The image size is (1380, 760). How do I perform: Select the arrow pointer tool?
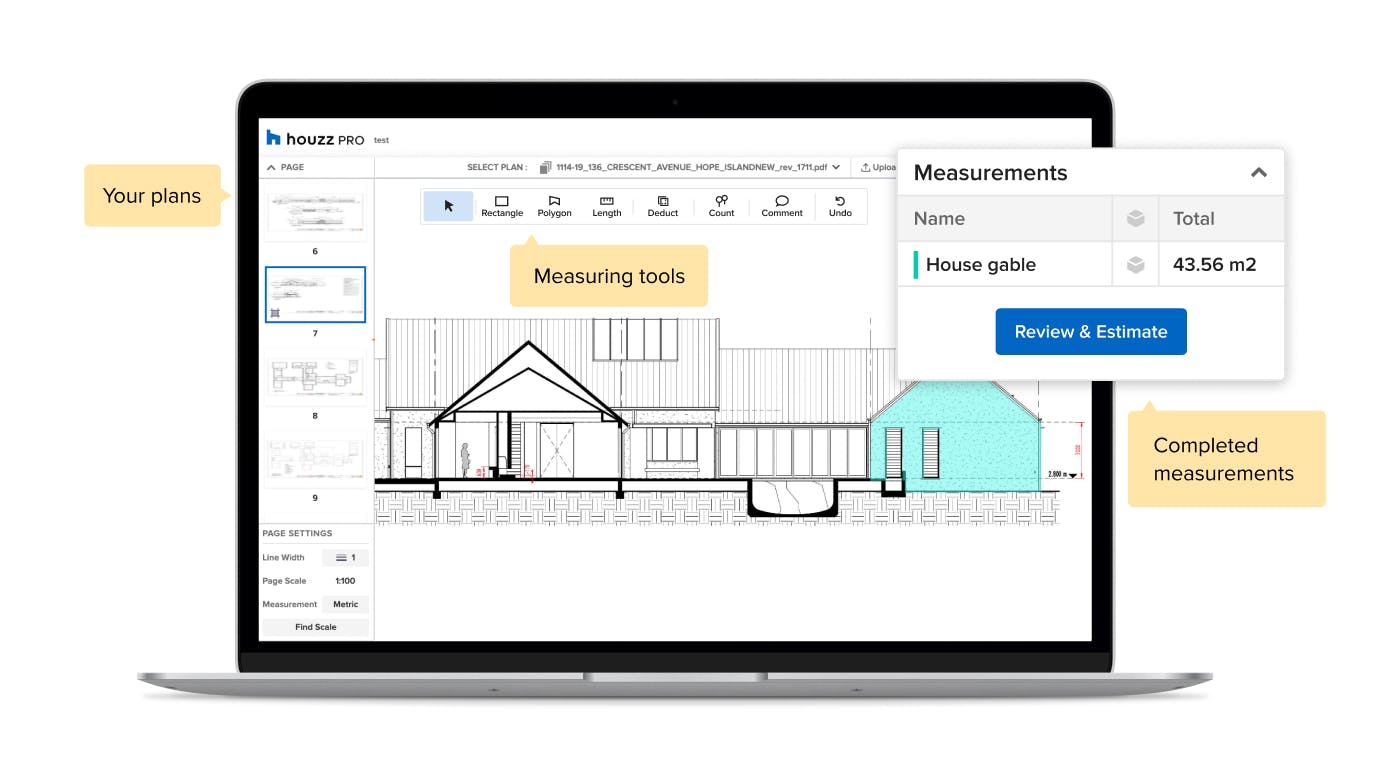448,206
